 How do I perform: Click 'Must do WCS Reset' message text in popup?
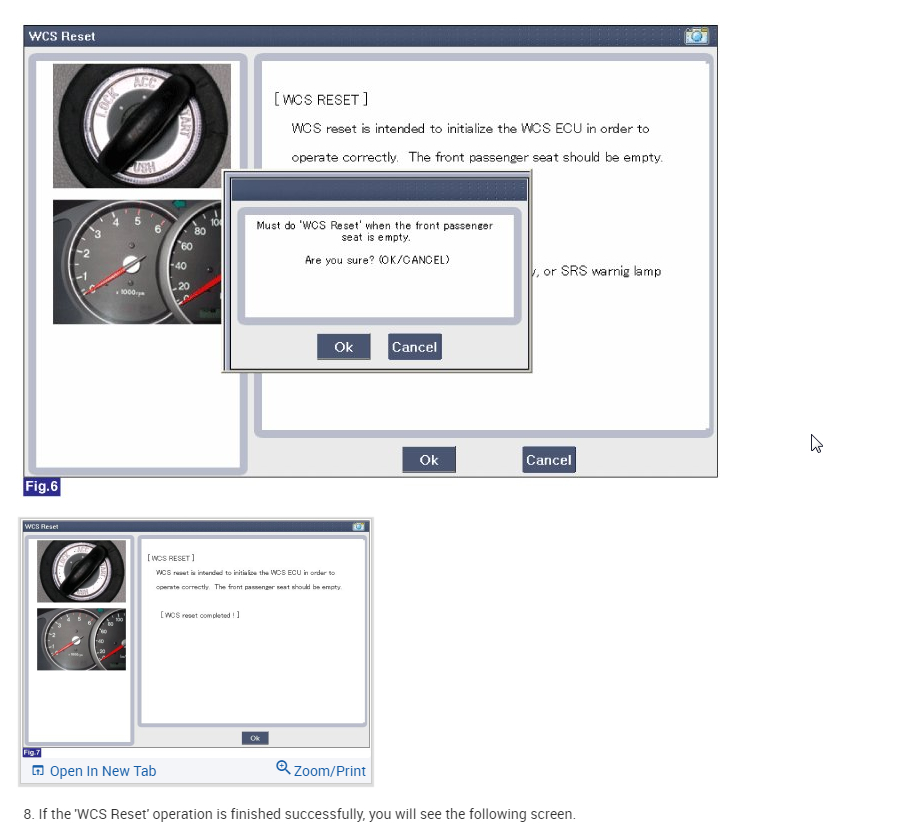pyautogui.click(x=375, y=231)
